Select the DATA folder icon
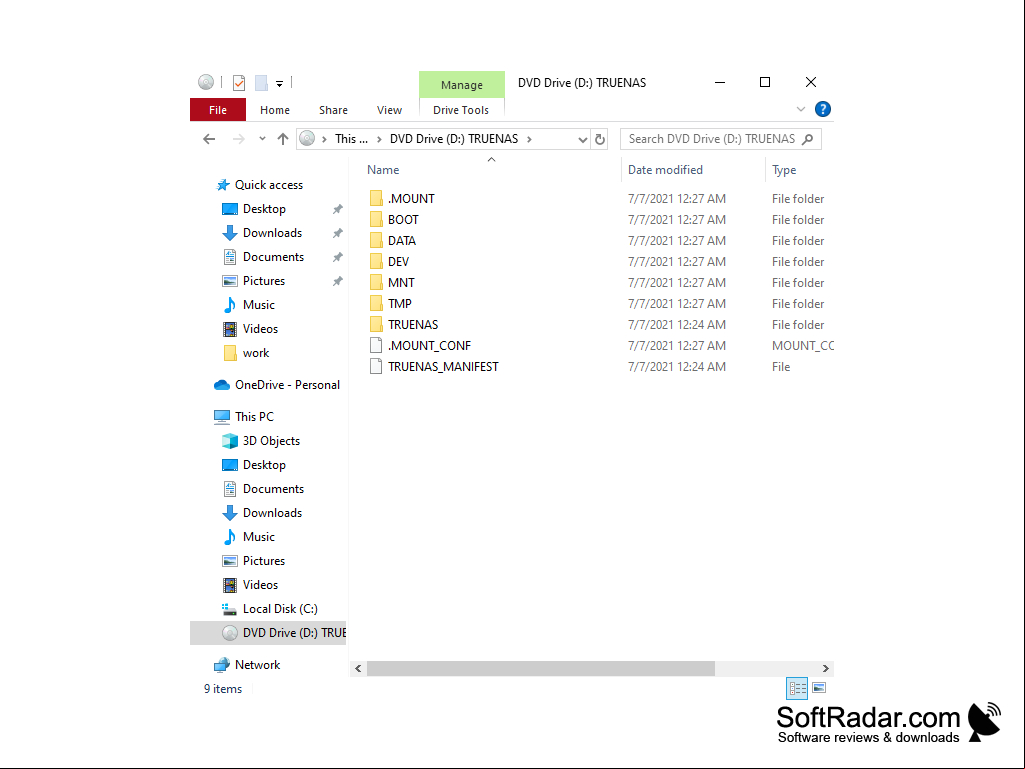The image size is (1025, 769). (x=376, y=240)
